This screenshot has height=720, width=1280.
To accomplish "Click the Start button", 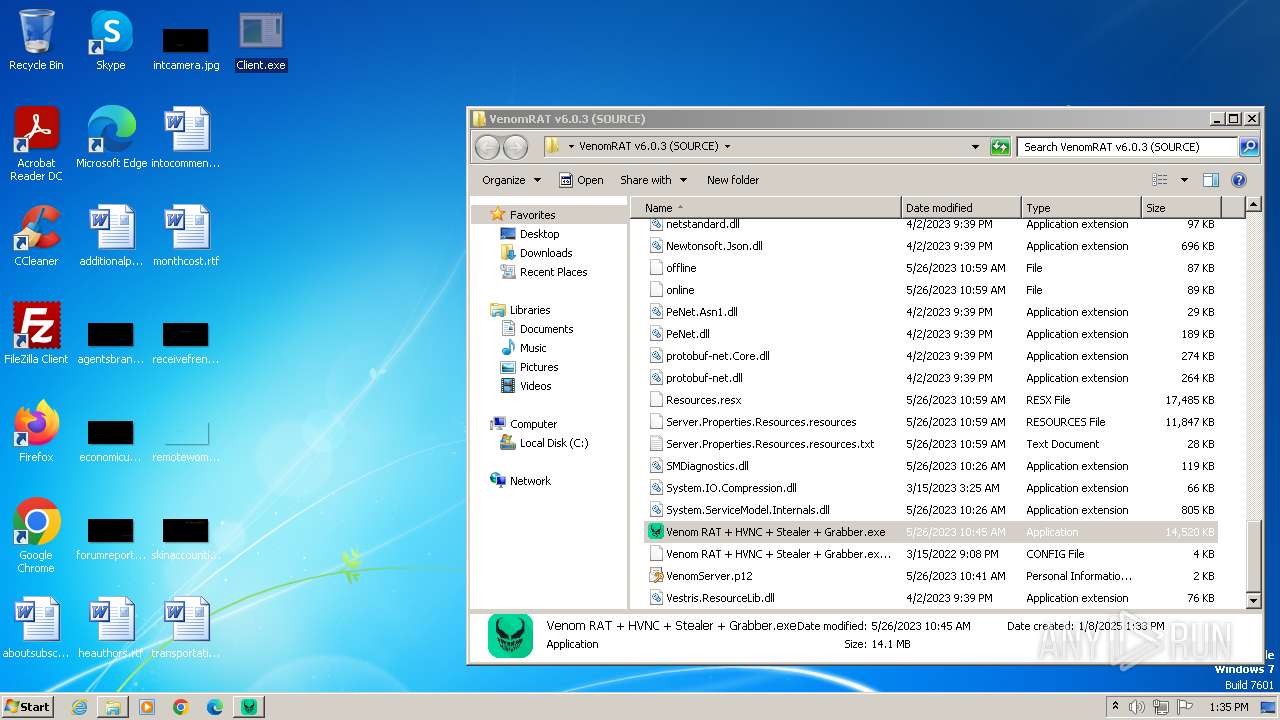I will click(x=28, y=707).
